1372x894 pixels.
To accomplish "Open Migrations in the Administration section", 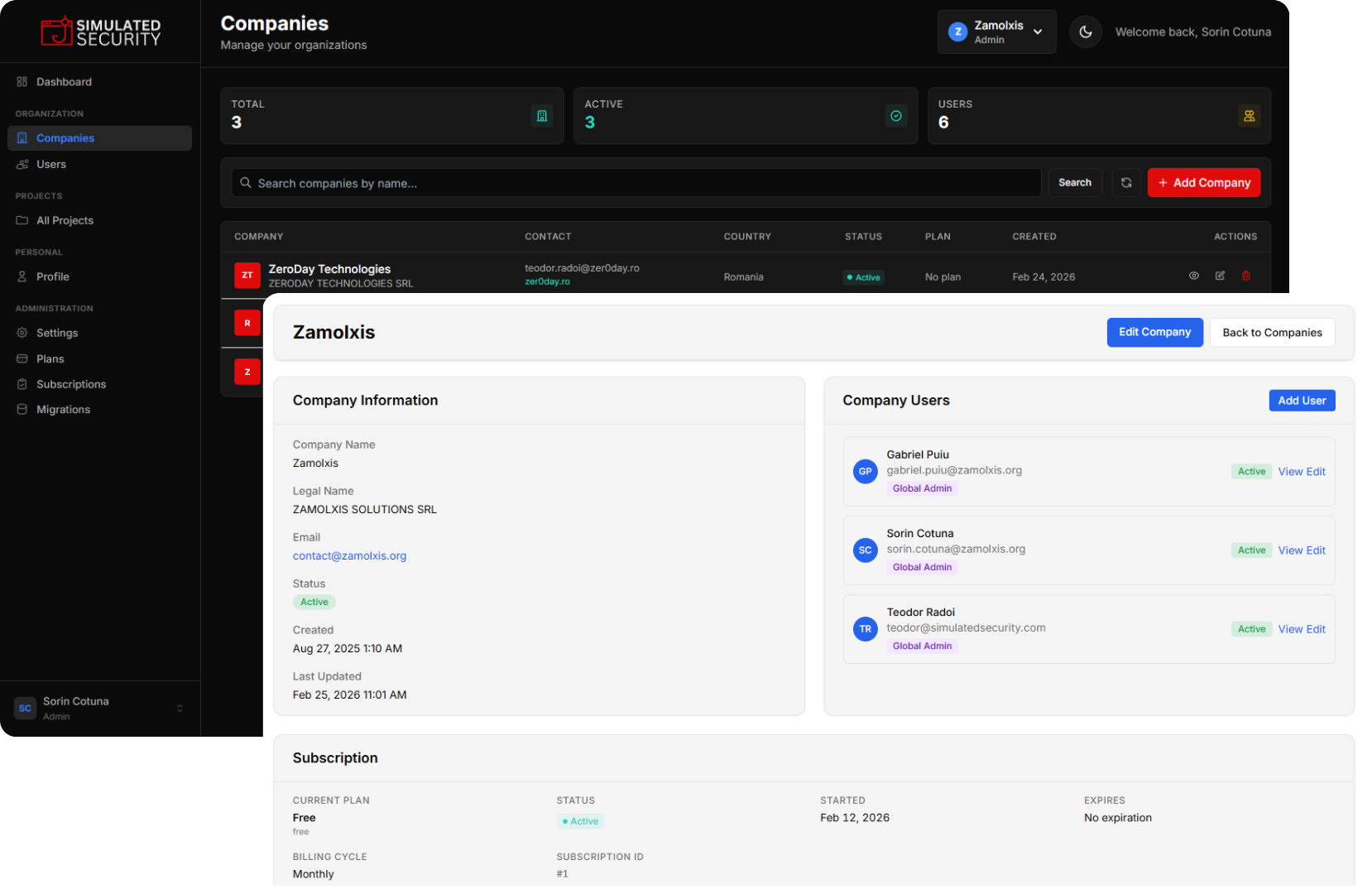I will point(63,410).
